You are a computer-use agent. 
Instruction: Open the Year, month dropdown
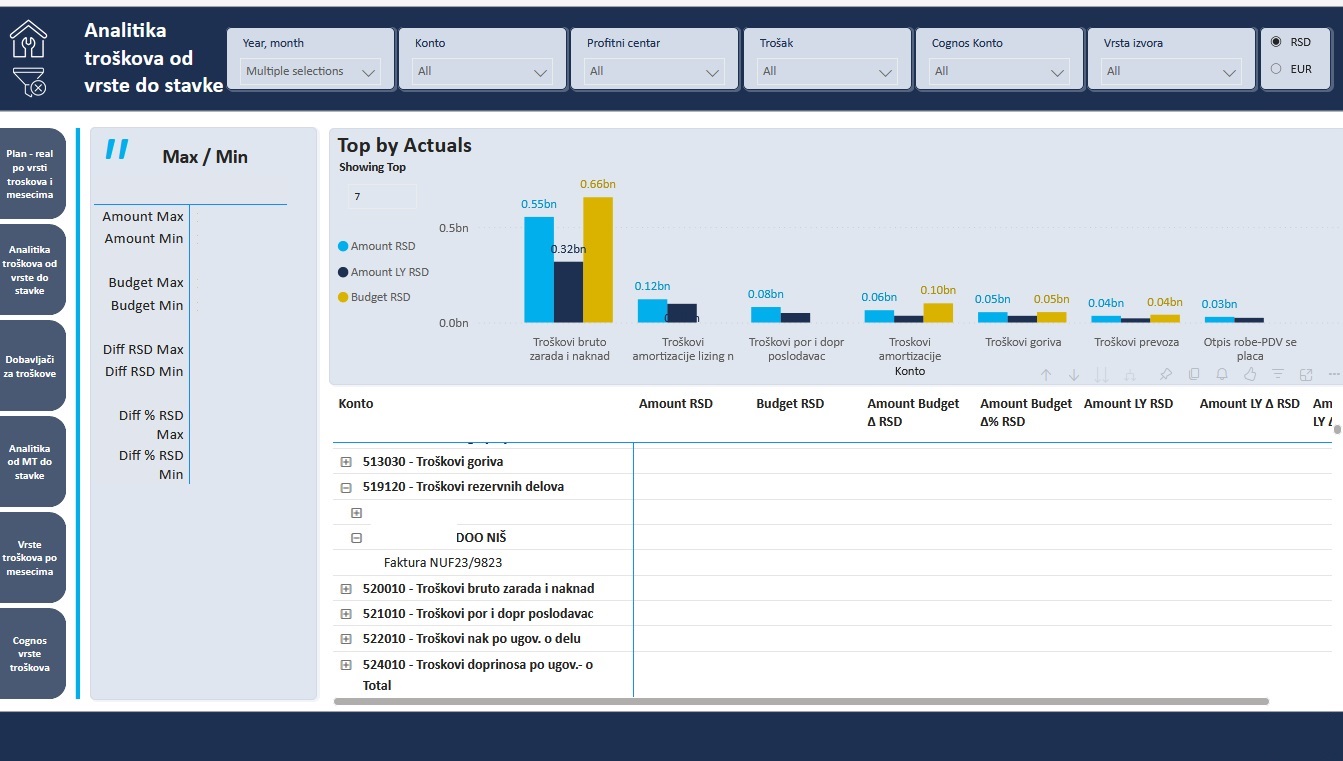click(311, 71)
